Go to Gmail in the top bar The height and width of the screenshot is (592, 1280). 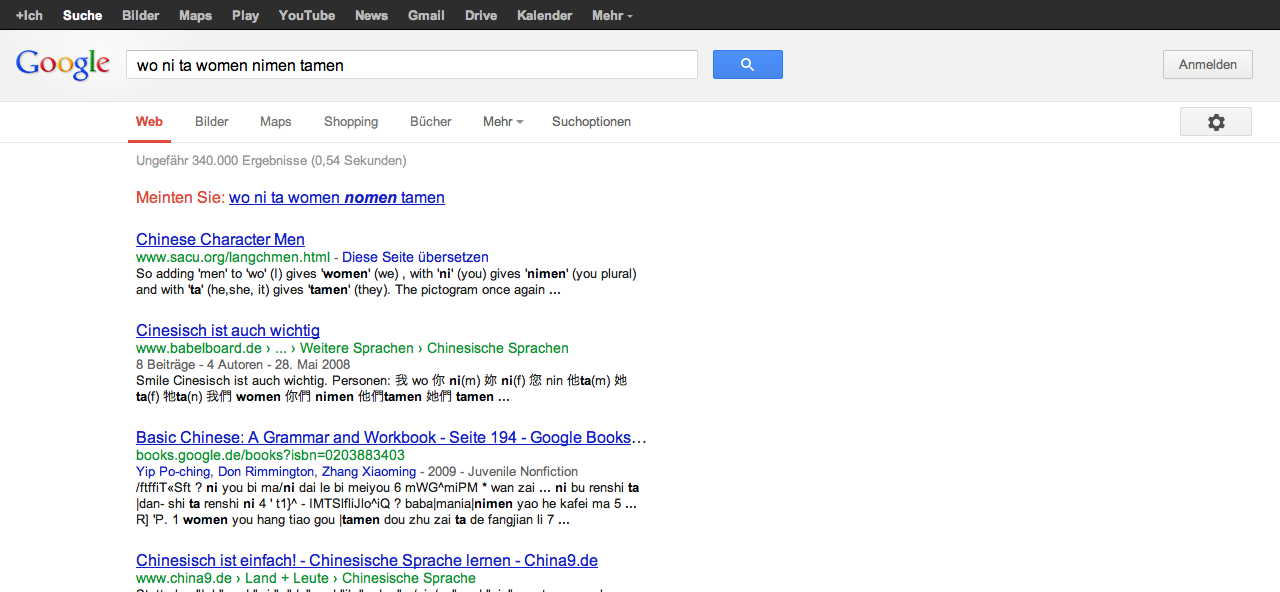pos(426,15)
